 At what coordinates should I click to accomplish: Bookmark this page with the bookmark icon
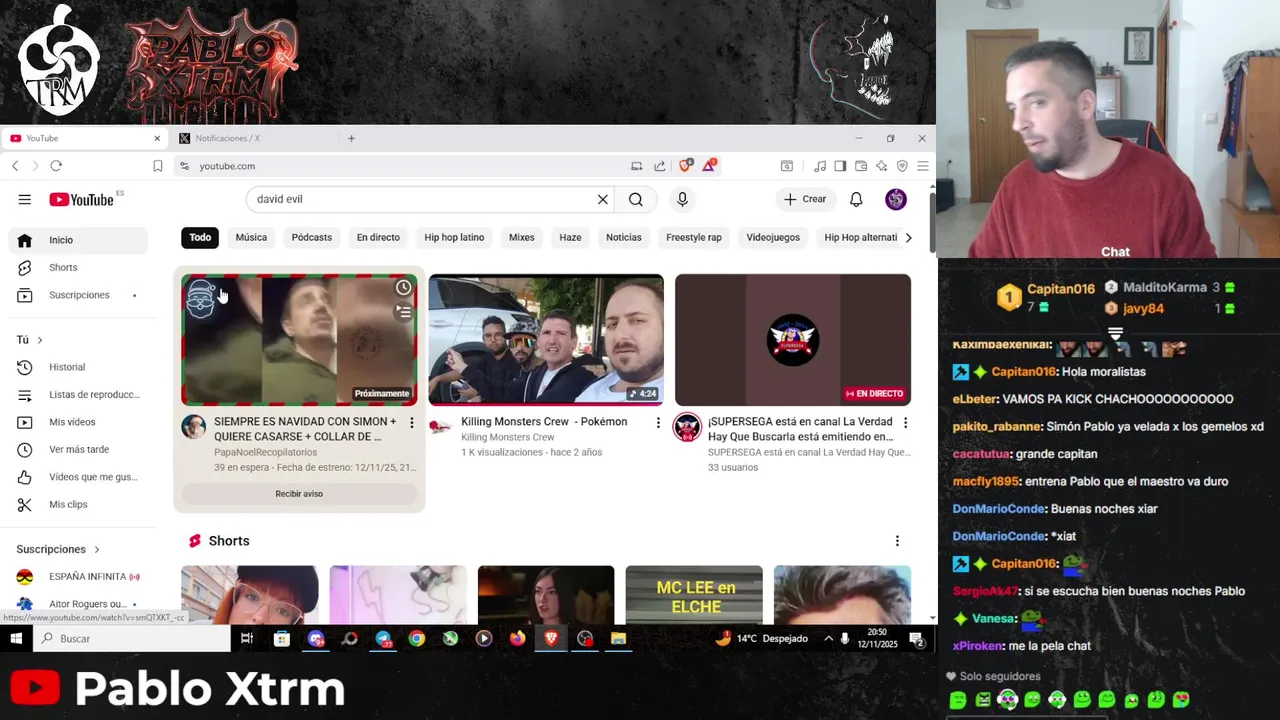(157, 166)
